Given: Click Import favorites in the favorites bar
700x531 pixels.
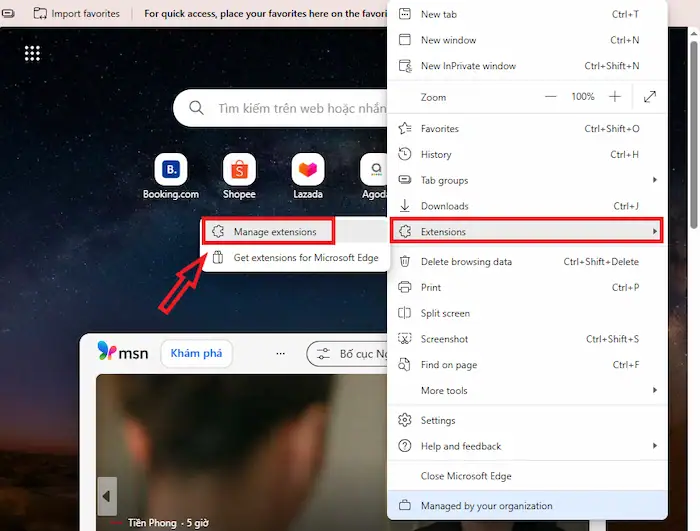Looking at the screenshot, I should [77, 14].
